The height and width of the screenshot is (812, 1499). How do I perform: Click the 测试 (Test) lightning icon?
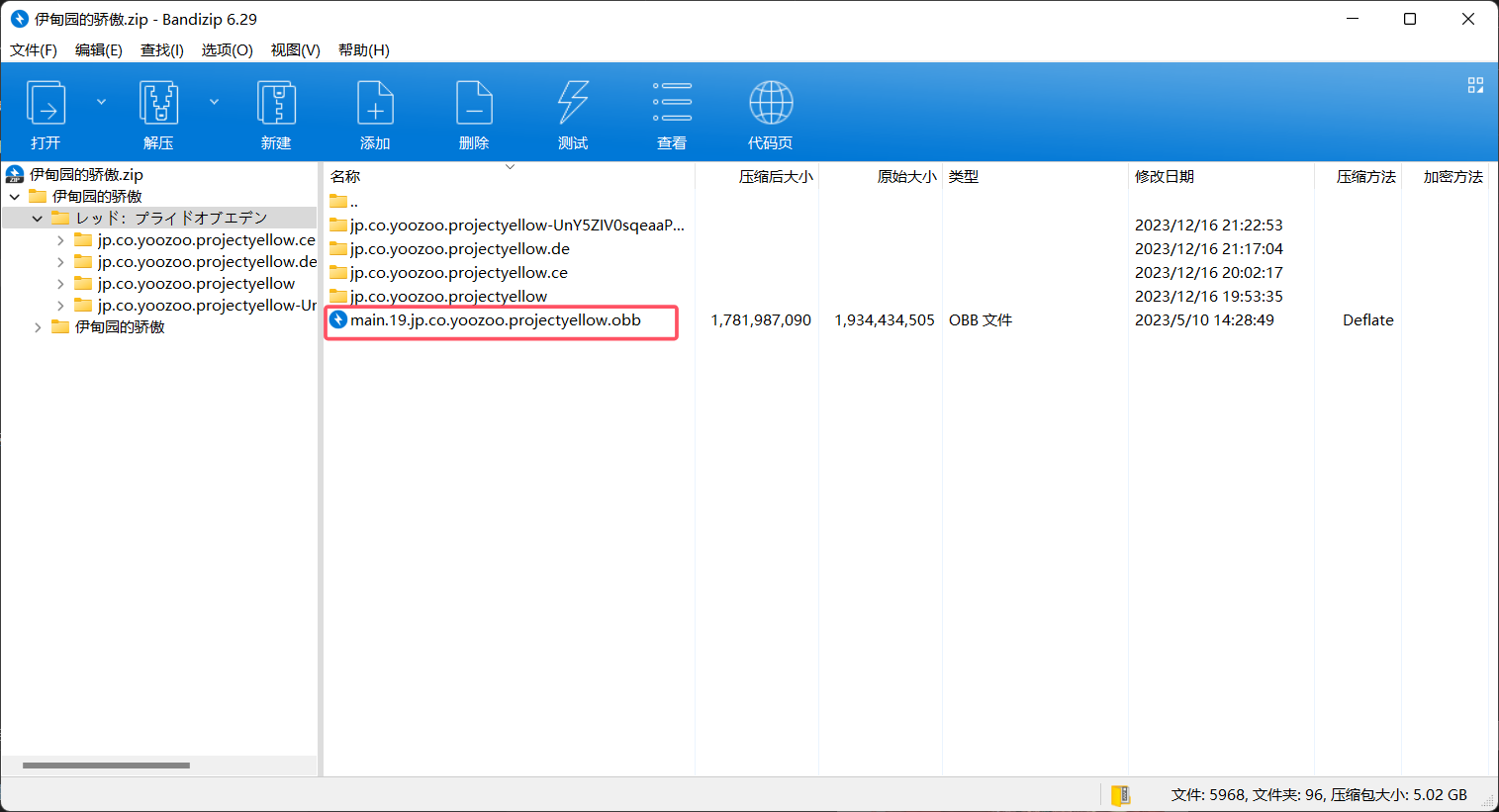pos(573,104)
